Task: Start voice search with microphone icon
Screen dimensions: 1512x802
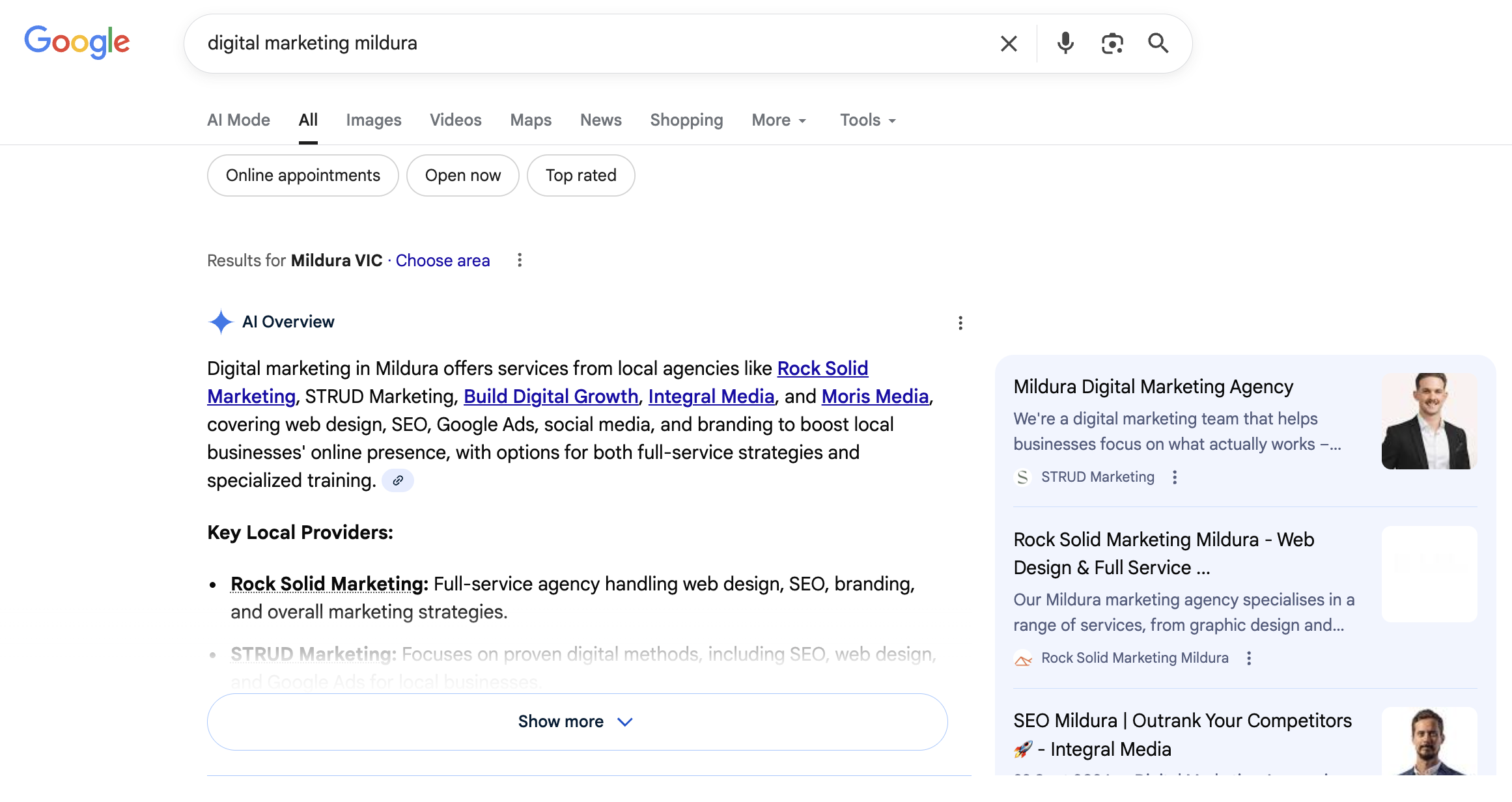Action: point(1065,44)
